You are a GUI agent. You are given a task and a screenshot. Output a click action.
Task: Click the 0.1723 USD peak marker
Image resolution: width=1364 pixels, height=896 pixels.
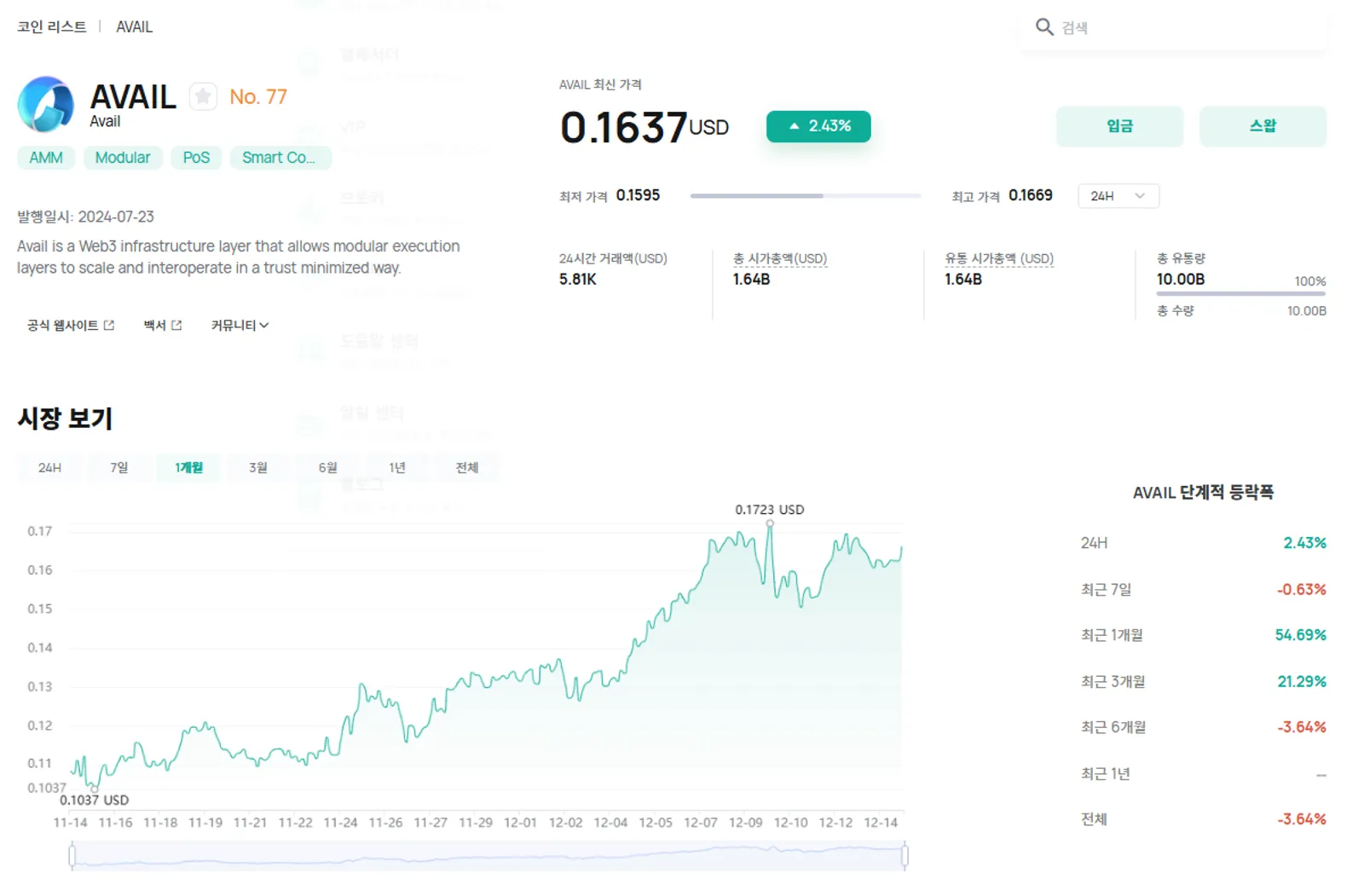coord(770,524)
